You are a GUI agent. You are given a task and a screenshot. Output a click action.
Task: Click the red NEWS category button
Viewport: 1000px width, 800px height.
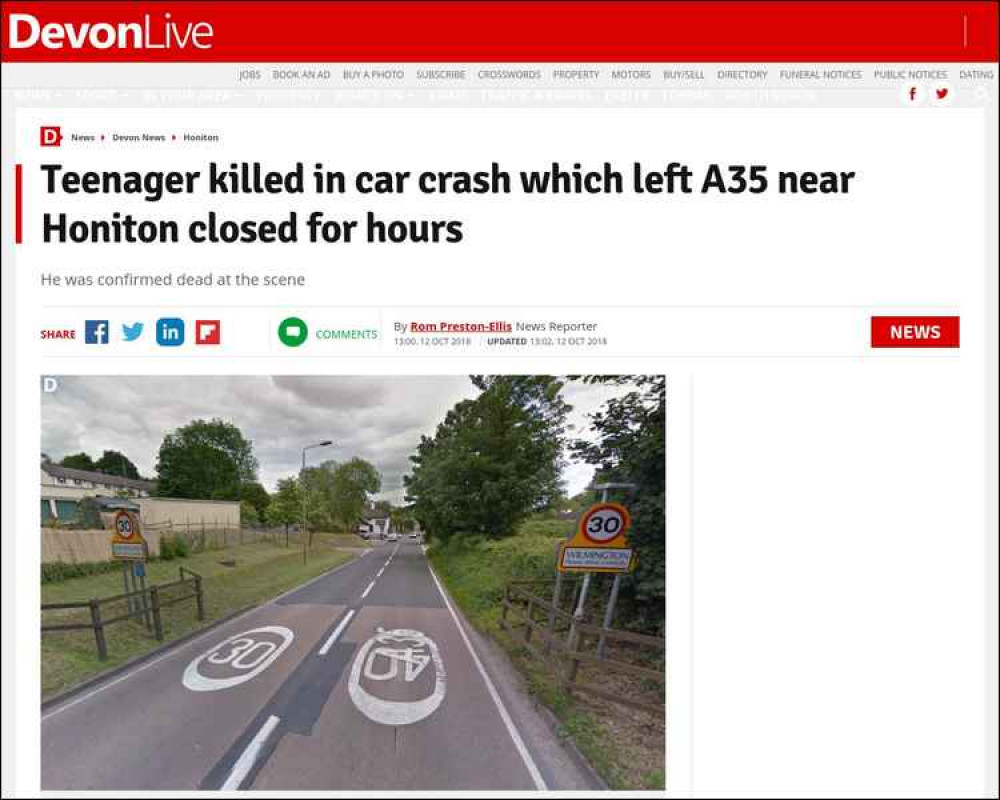click(x=915, y=332)
